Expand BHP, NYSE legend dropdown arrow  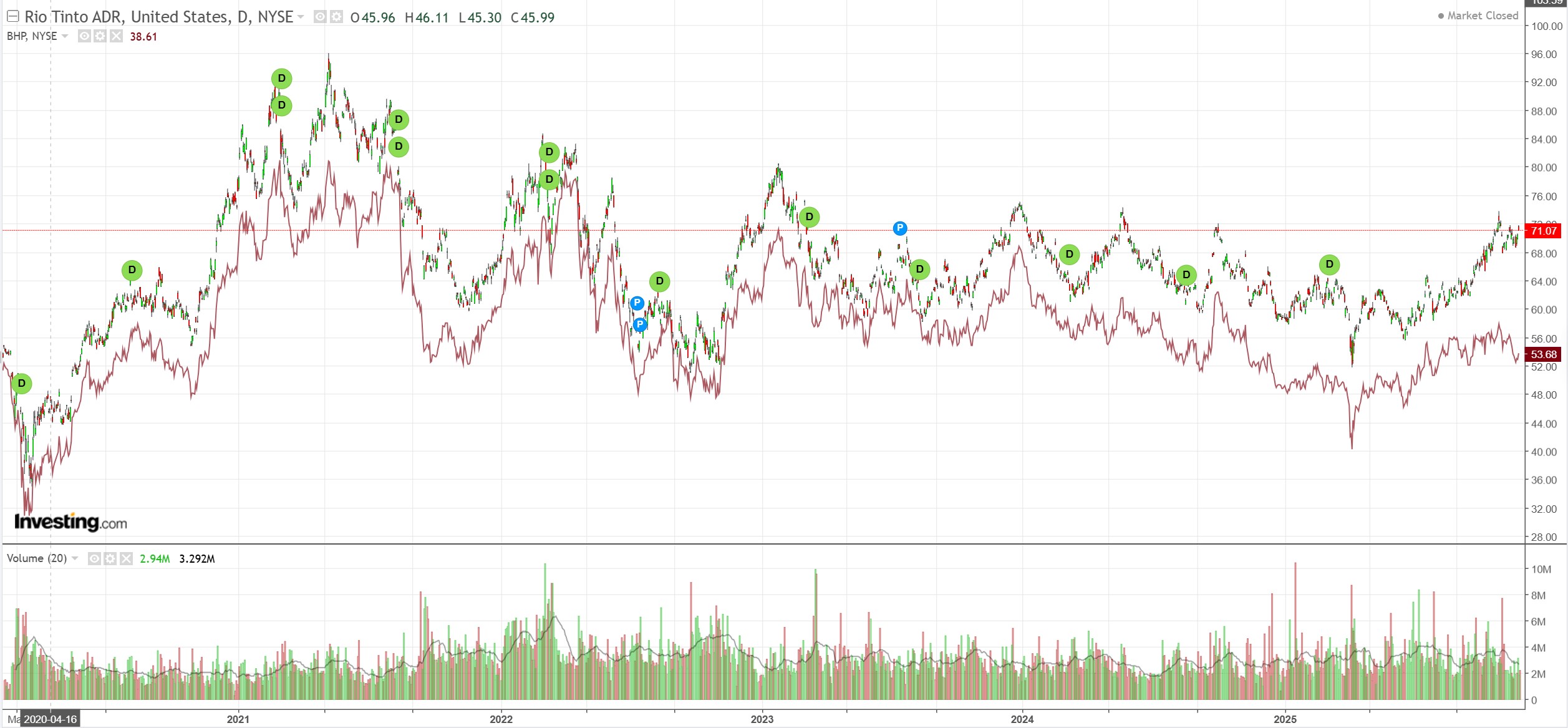pyautogui.click(x=65, y=36)
